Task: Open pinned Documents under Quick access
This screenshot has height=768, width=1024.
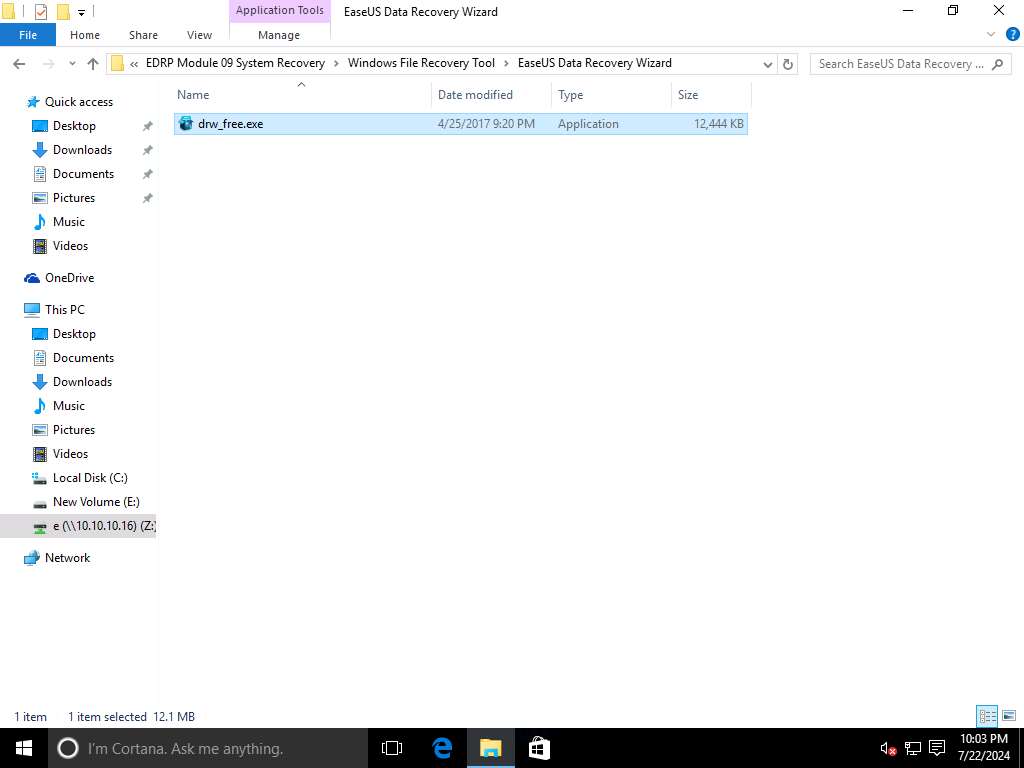Action: [83, 174]
